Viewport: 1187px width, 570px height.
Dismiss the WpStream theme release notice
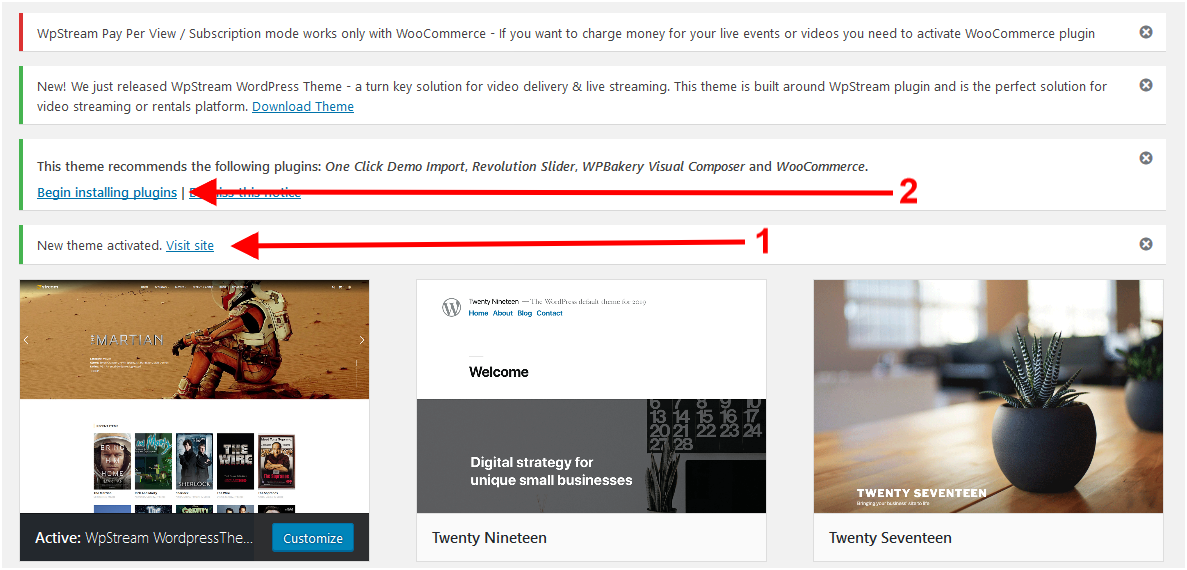point(1146,85)
